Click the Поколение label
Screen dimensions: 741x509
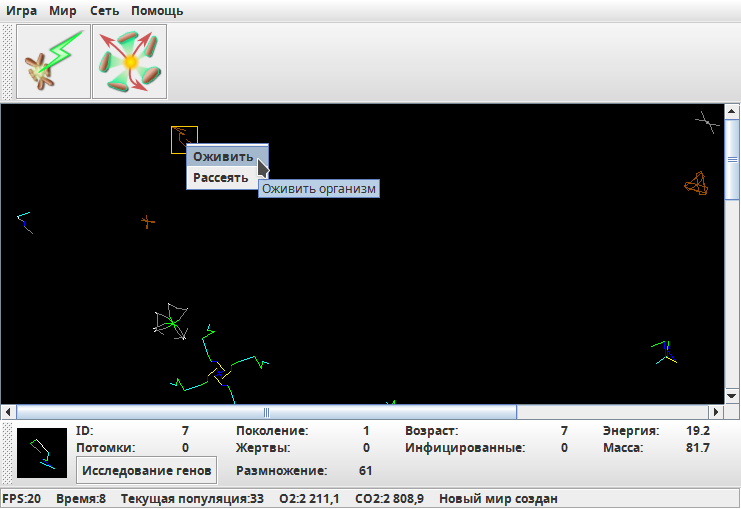[x=272, y=431]
